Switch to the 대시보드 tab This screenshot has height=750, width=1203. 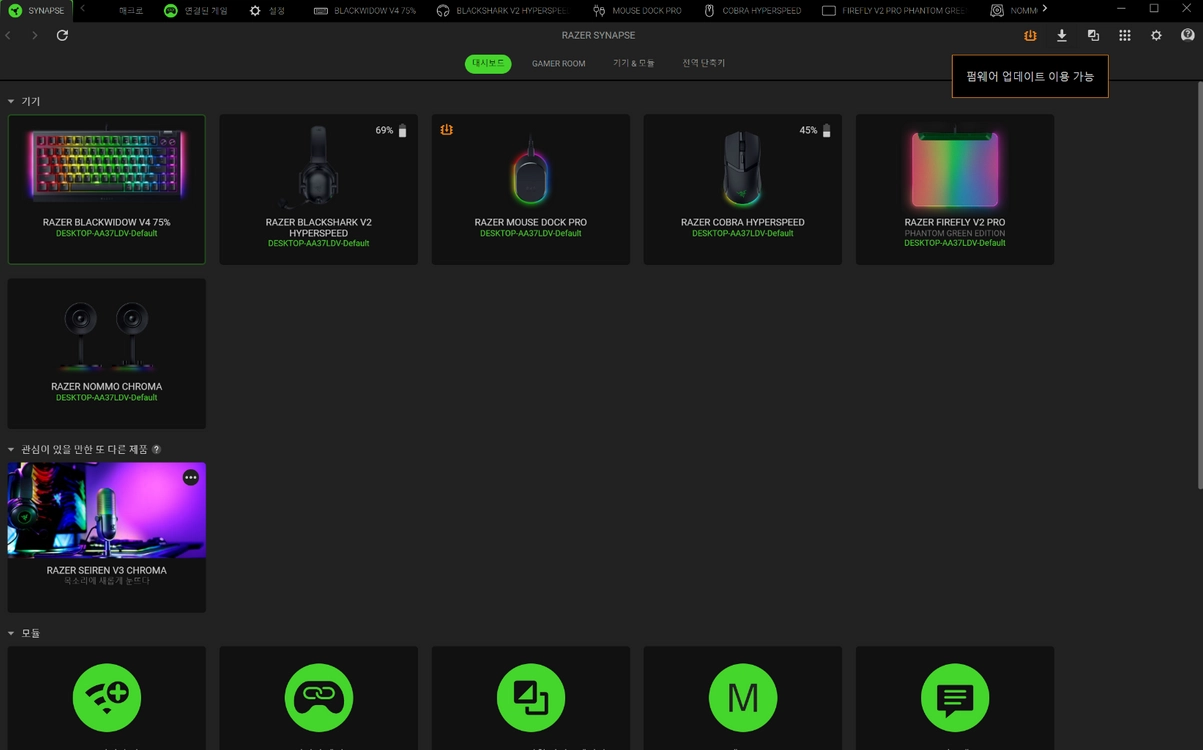tap(488, 64)
